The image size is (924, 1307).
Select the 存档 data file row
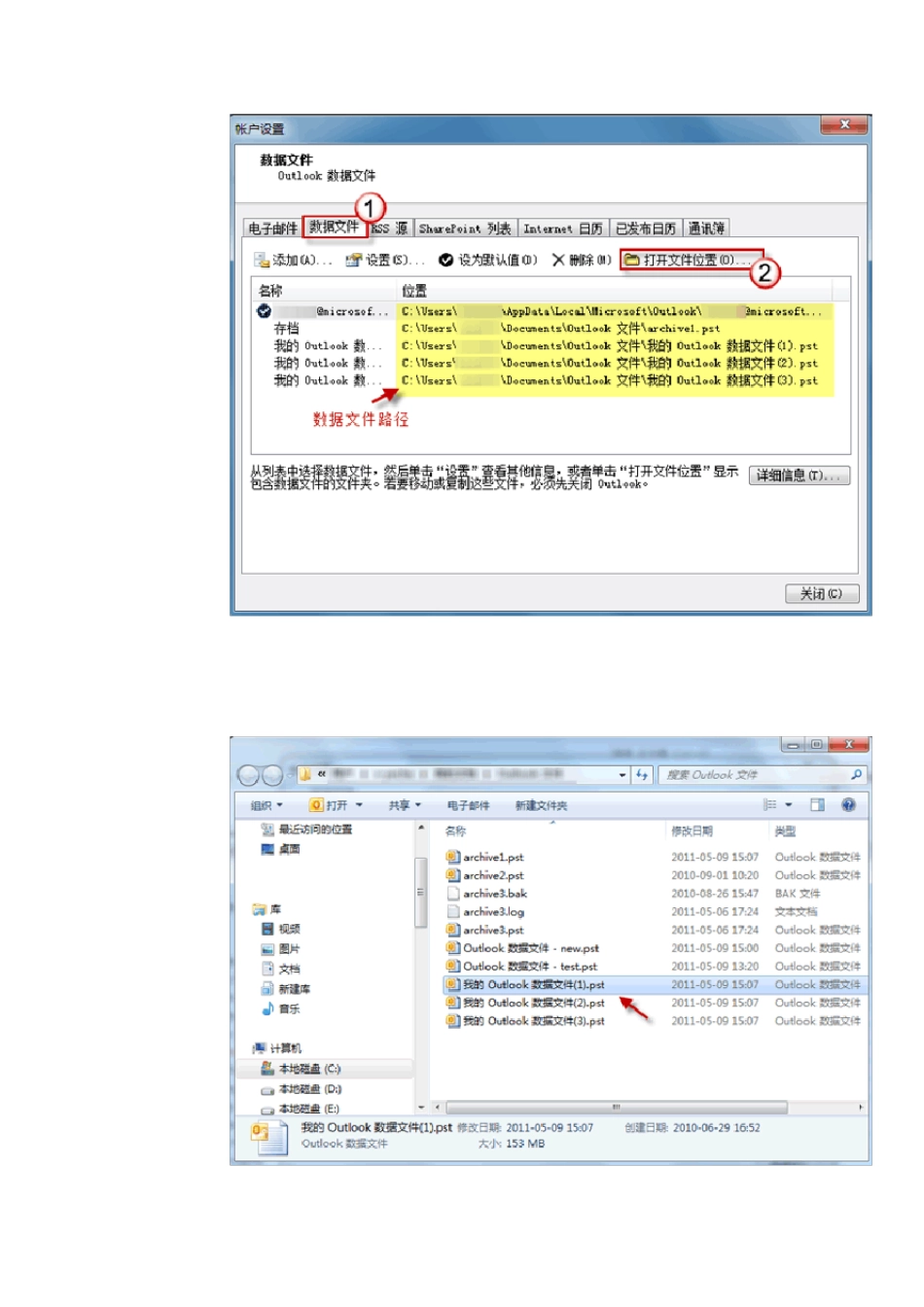(545, 329)
